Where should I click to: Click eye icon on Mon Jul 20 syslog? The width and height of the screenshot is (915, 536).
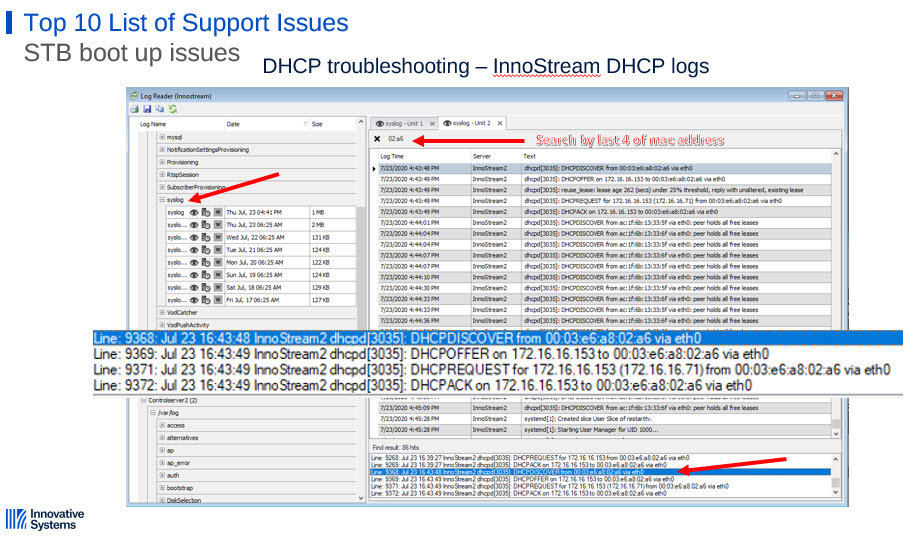coord(194,262)
